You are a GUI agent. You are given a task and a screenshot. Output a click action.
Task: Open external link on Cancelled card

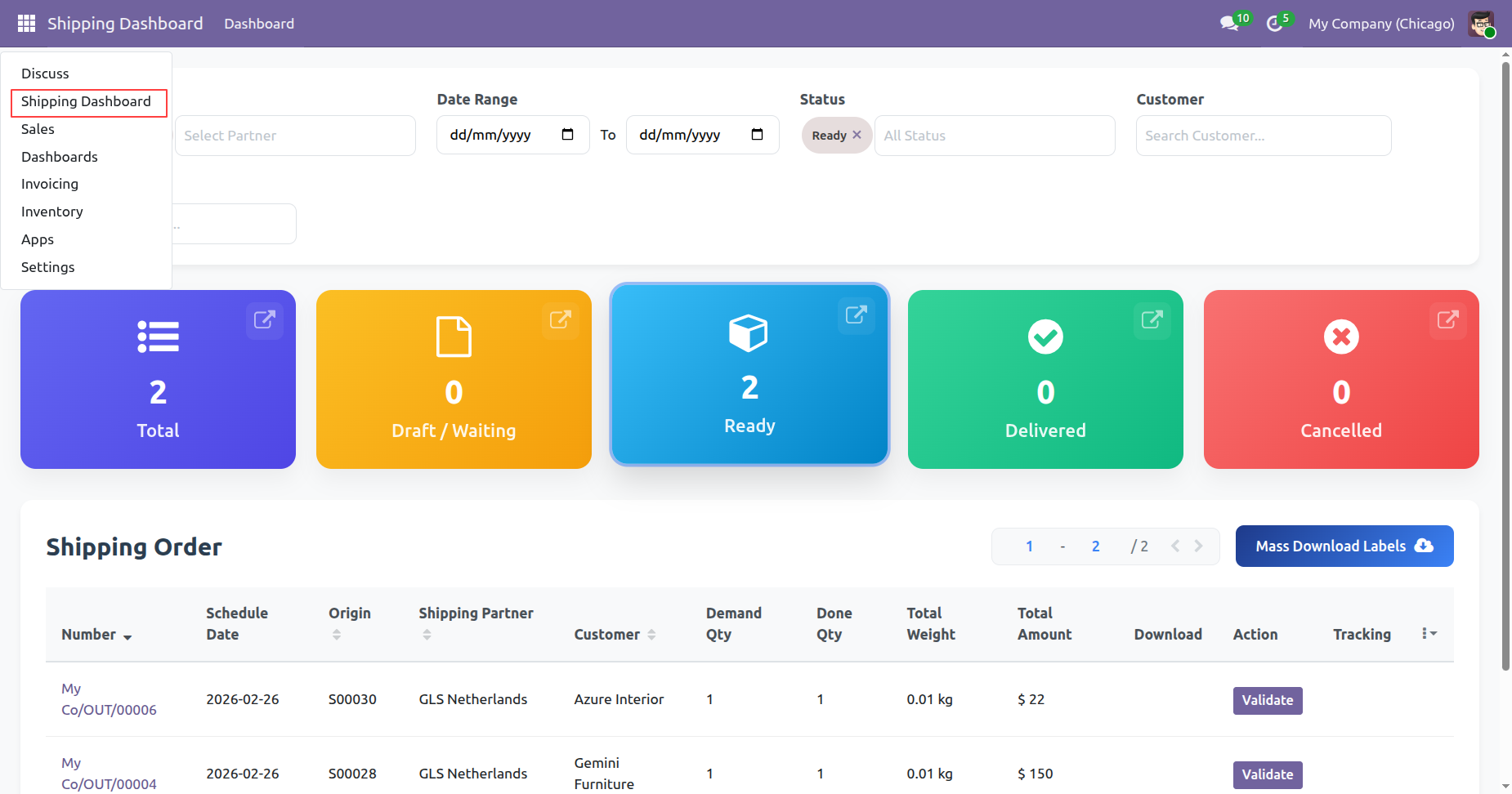coord(1447,319)
